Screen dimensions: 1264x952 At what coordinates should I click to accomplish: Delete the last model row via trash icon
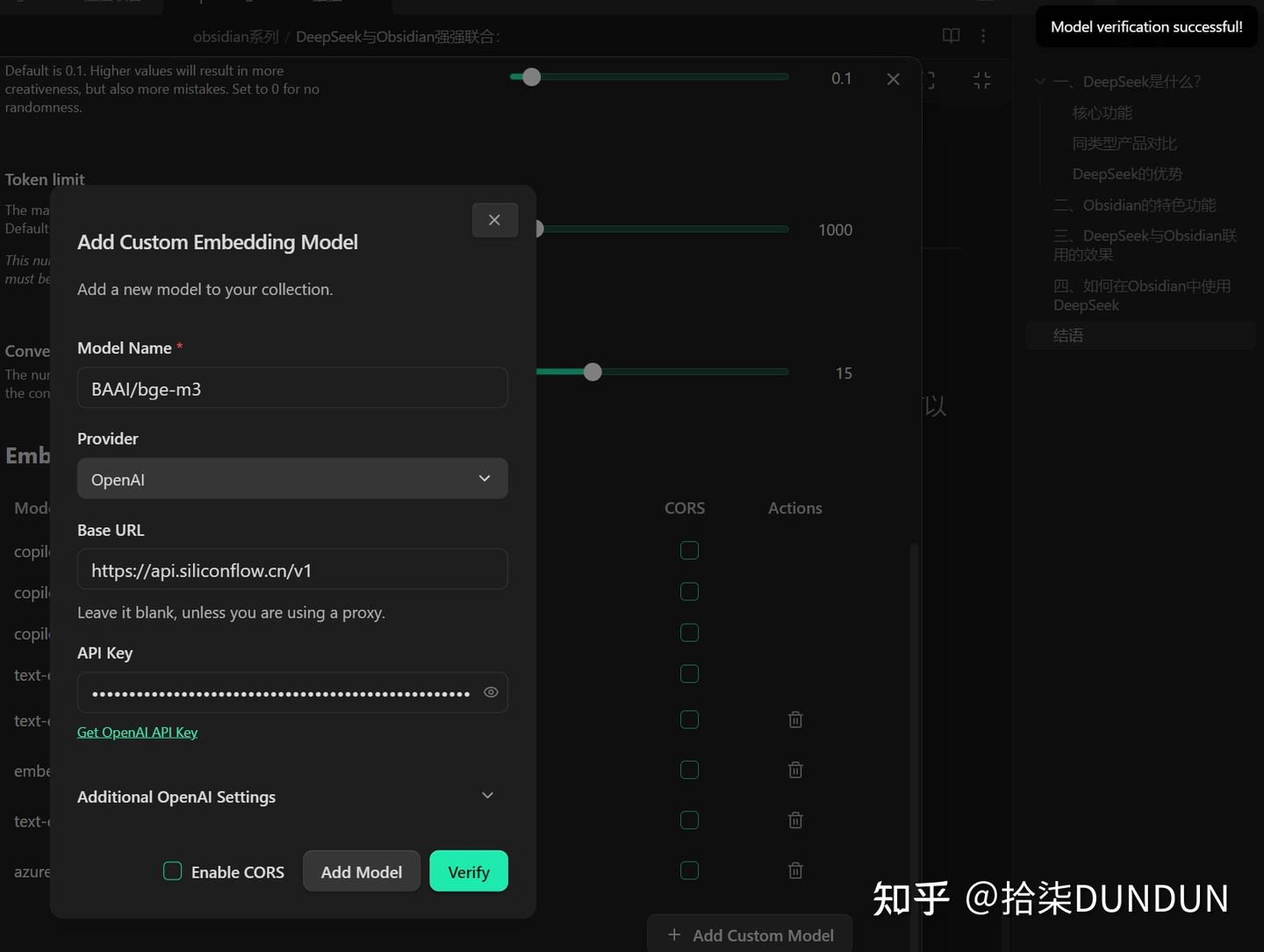[795, 870]
